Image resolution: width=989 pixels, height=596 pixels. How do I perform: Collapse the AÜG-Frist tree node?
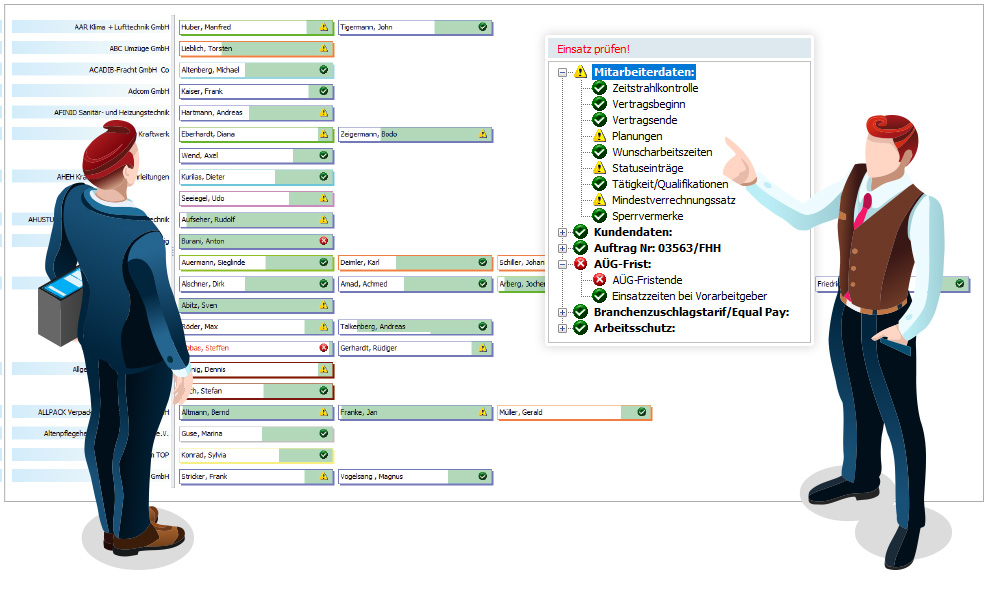(x=562, y=264)
